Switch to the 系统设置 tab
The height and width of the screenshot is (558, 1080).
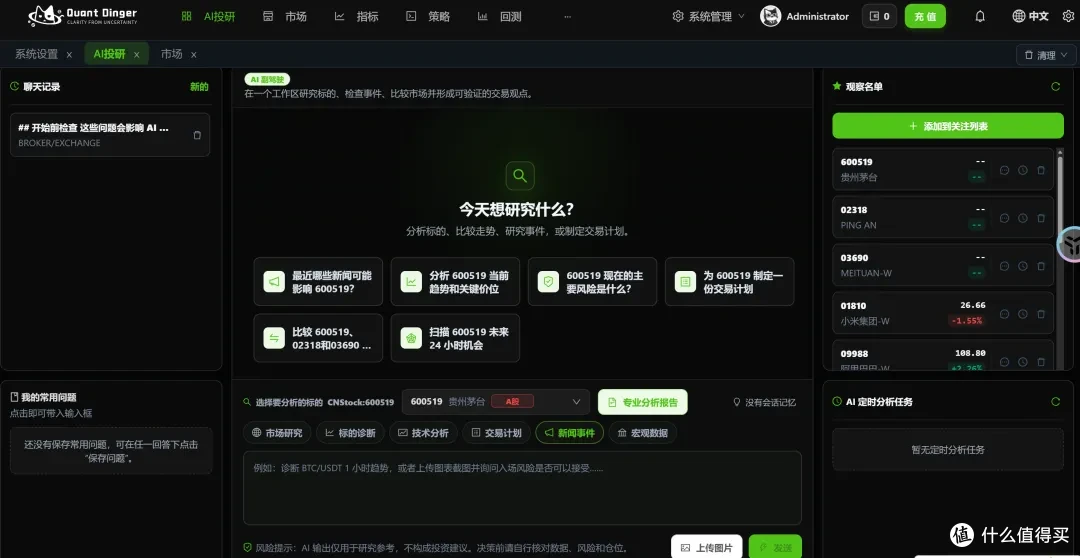(37, 54)
